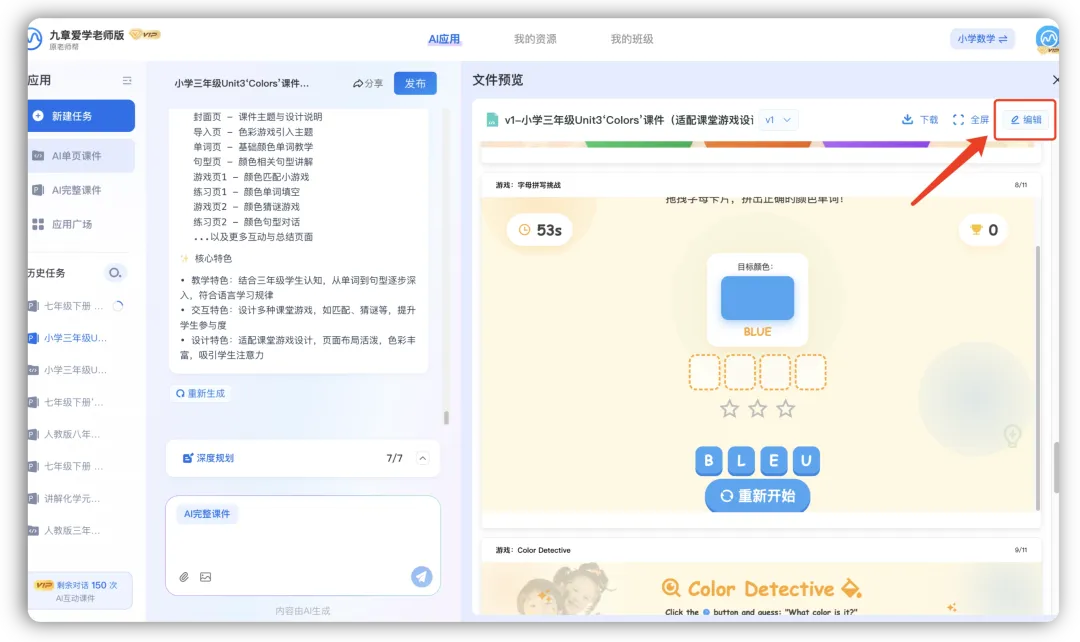This screenshot has width=1080, height=642.
Task: Click the blue target color swatch
Action: [757, 298]
